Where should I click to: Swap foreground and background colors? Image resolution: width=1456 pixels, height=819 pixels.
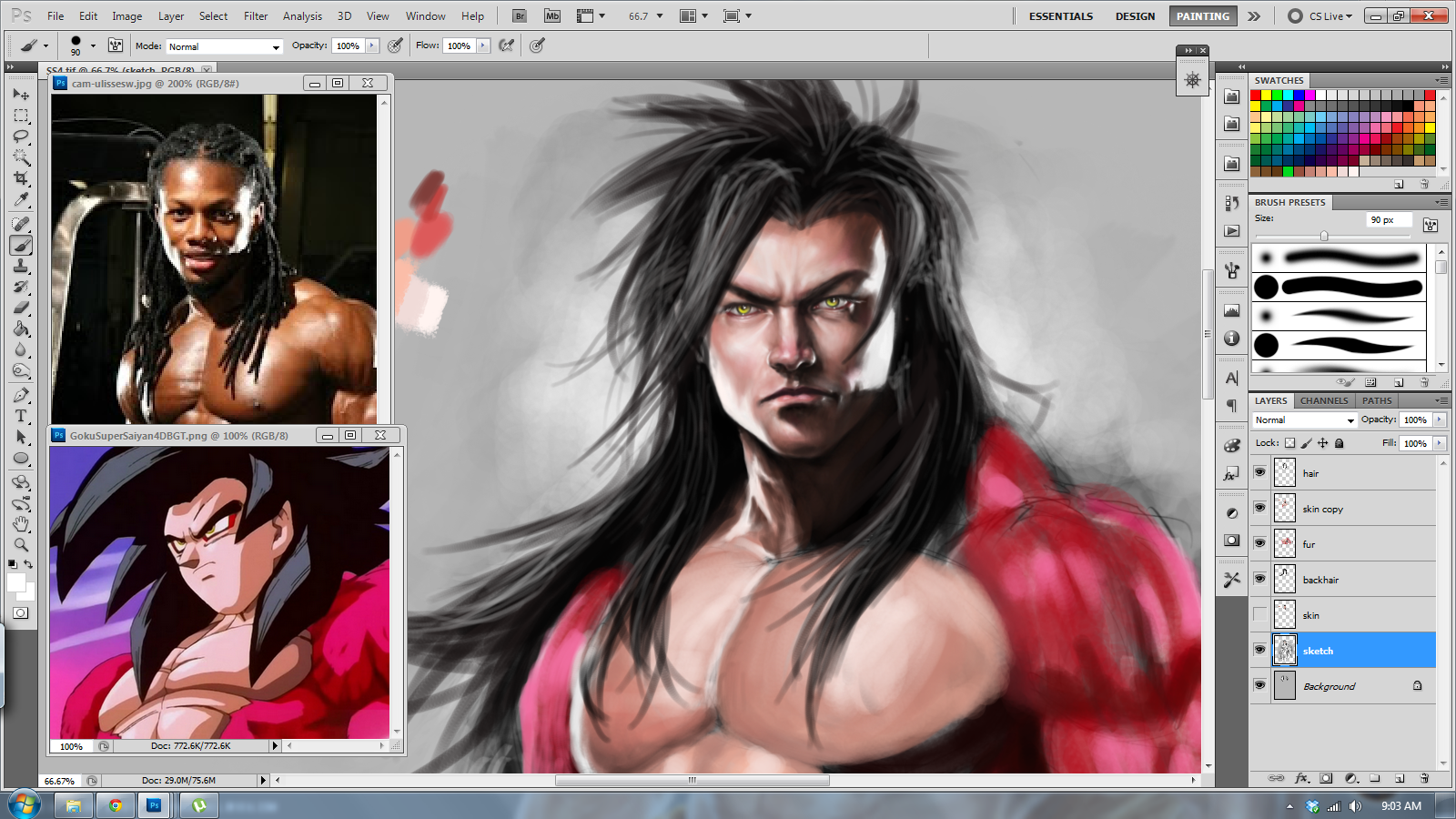point(29,564)
